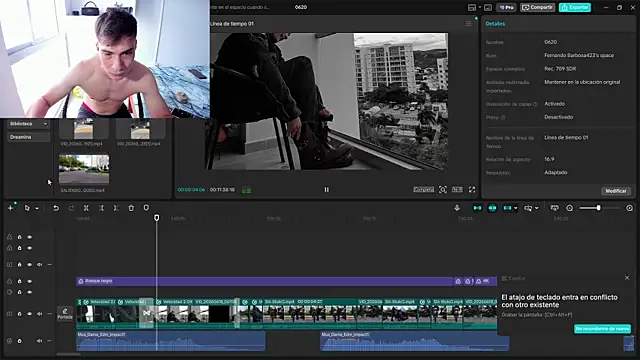Pause playback in the preview player
The image size is (640, 360).
click(x=327, y=189)
